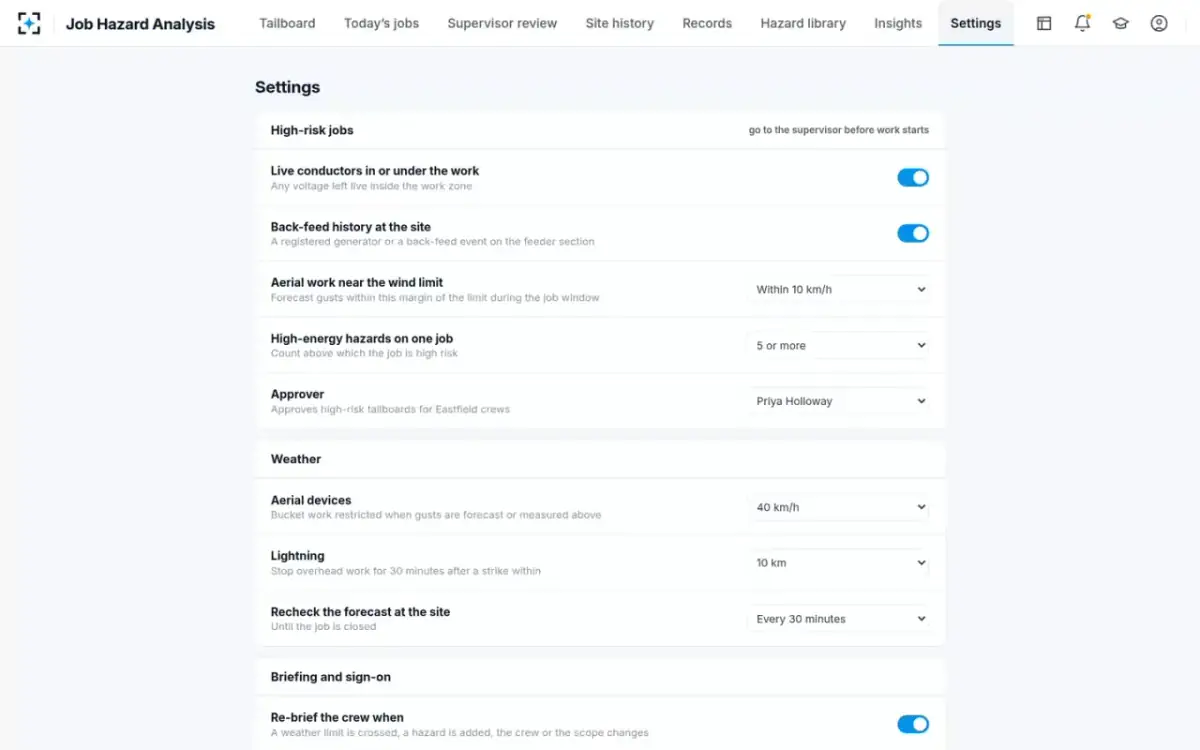Open the Aerial devices 40 km/h dropdown
The width and height of the screenshot is (1200, 750).
pyautogui.click(x=838, y=507)
